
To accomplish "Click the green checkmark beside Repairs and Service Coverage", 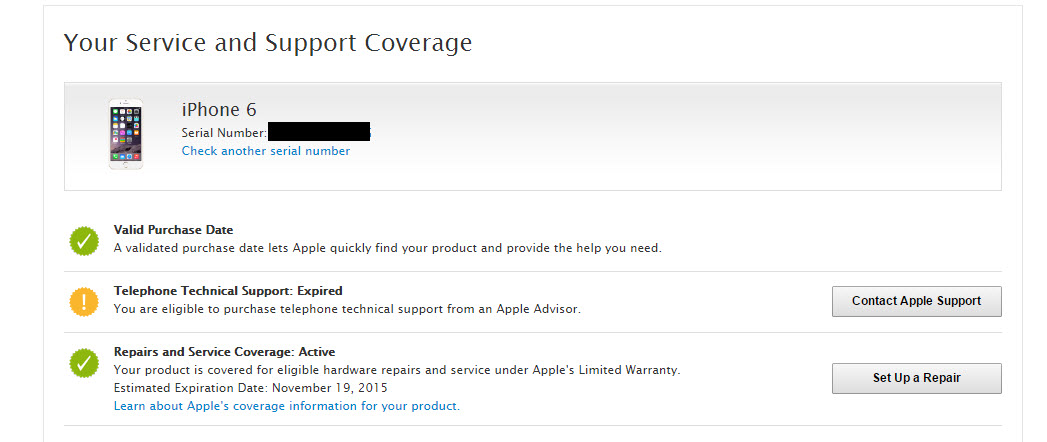I will click(84, 363).
